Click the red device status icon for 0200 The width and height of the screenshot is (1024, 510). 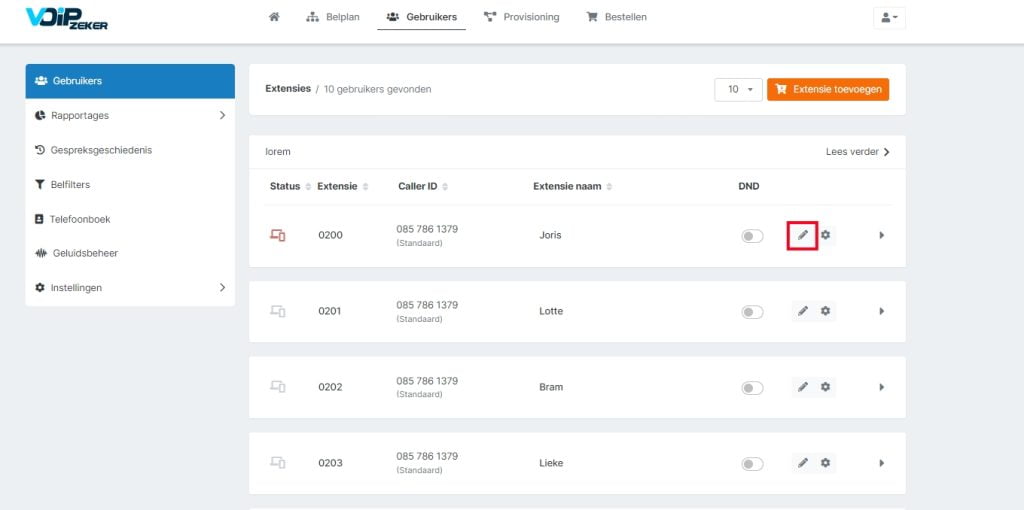pos(278,236)
